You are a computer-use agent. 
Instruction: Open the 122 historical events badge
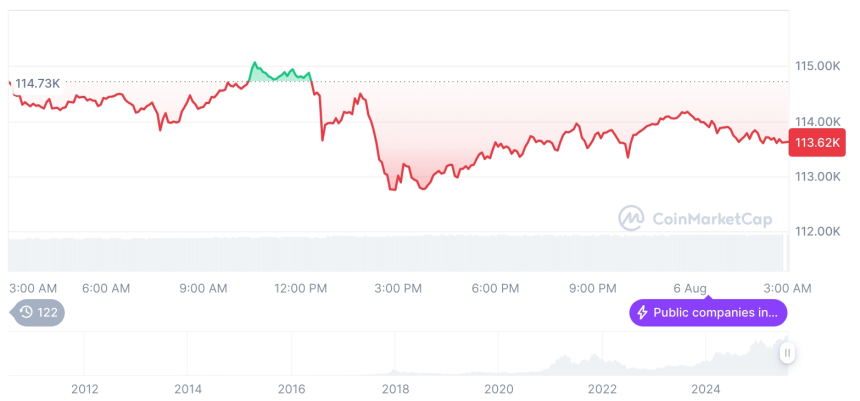click(38, 313)
